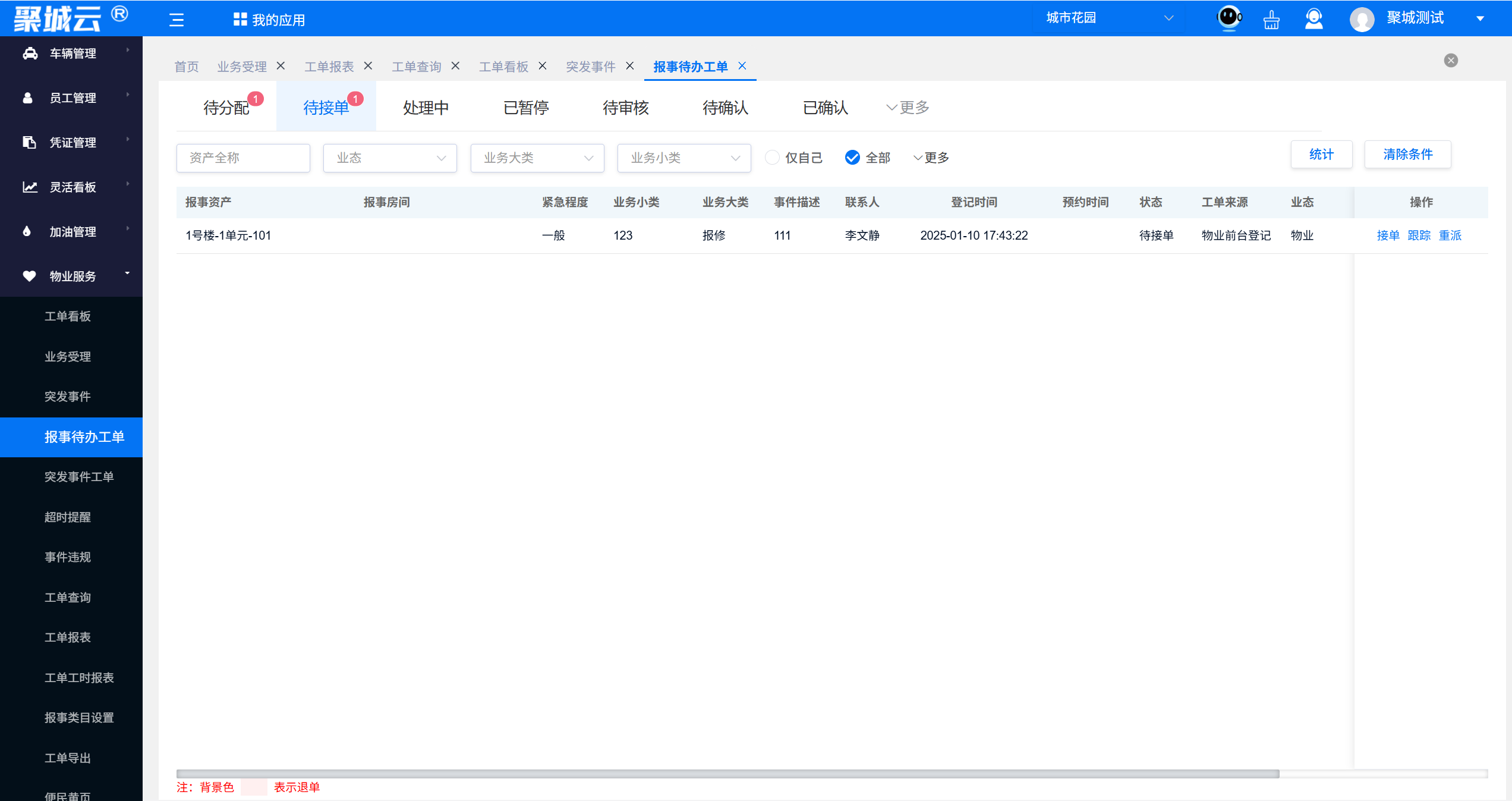Switch to the 待分配 status tab

click(x=226, y=108)
